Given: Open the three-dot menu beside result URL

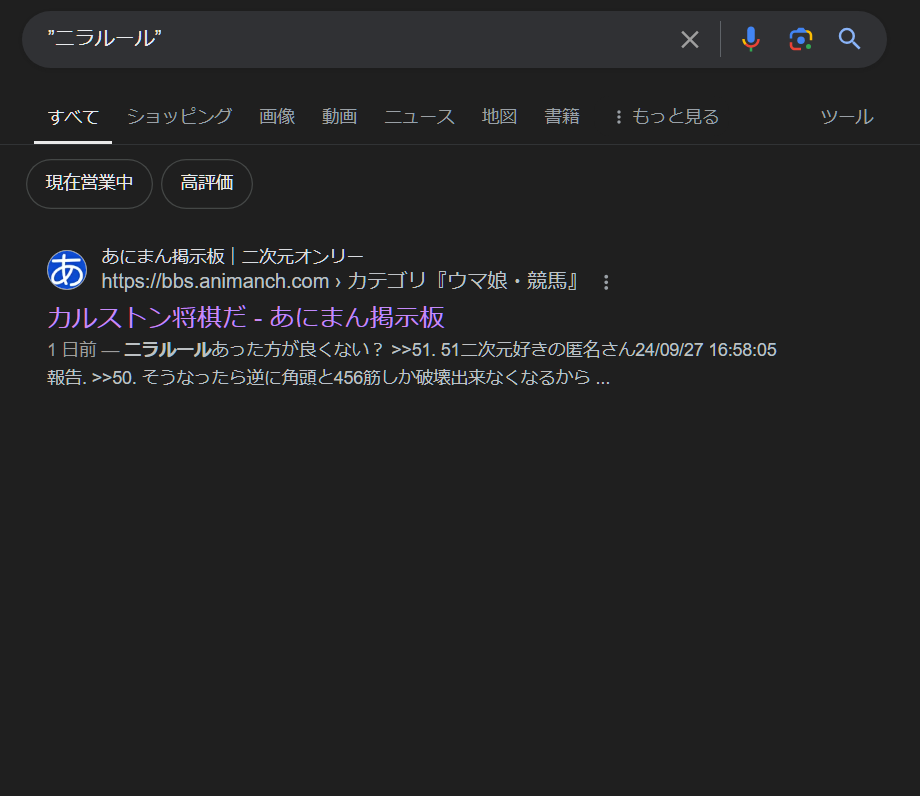Looking at the screenshot, I should coord(606,283).
